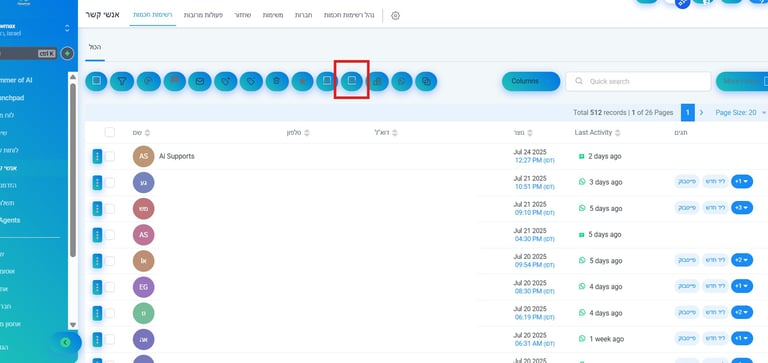768x363 pixels.
Task: Check the Jul 20 06:19 PM row checkbox
Action: [110, 313]
